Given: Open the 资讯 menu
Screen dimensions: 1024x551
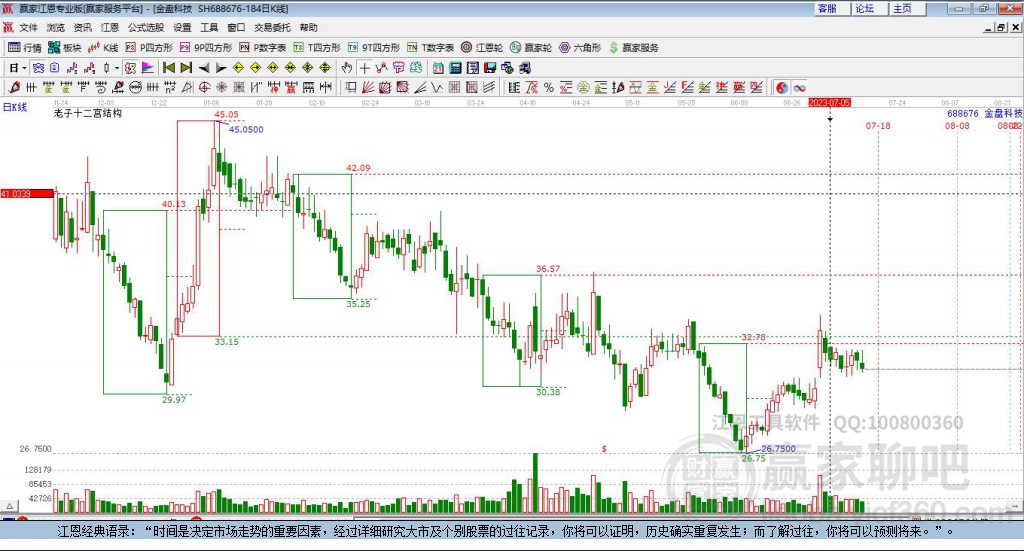Looking at the screenshot, I should point(82,27).
